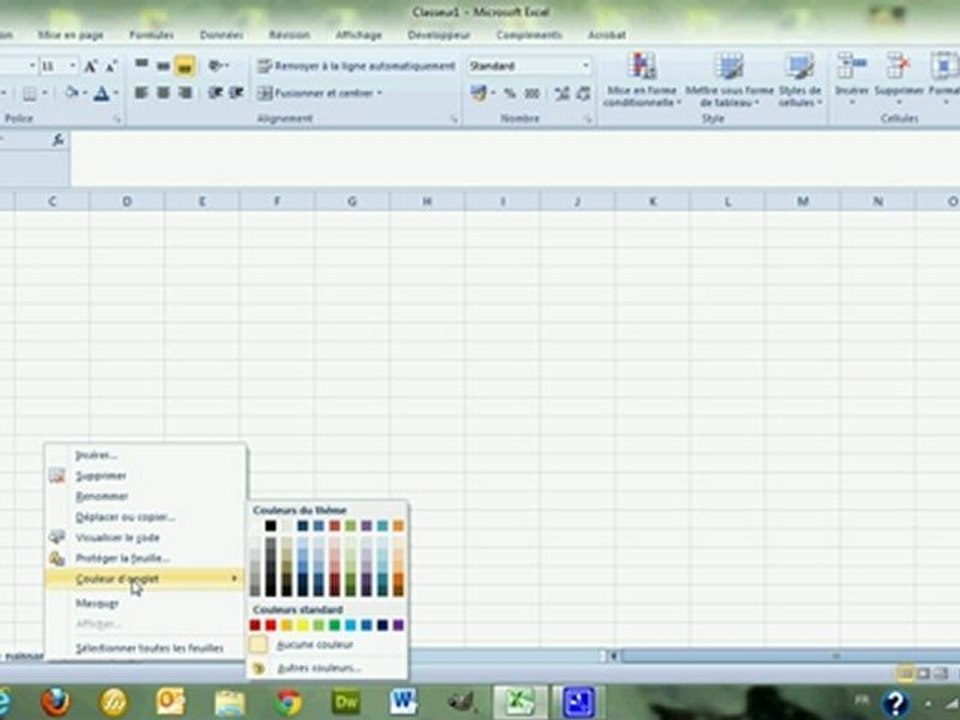Open the text orientation button
The width and height of the screenshot is (960, 720).
click(214, 65)
